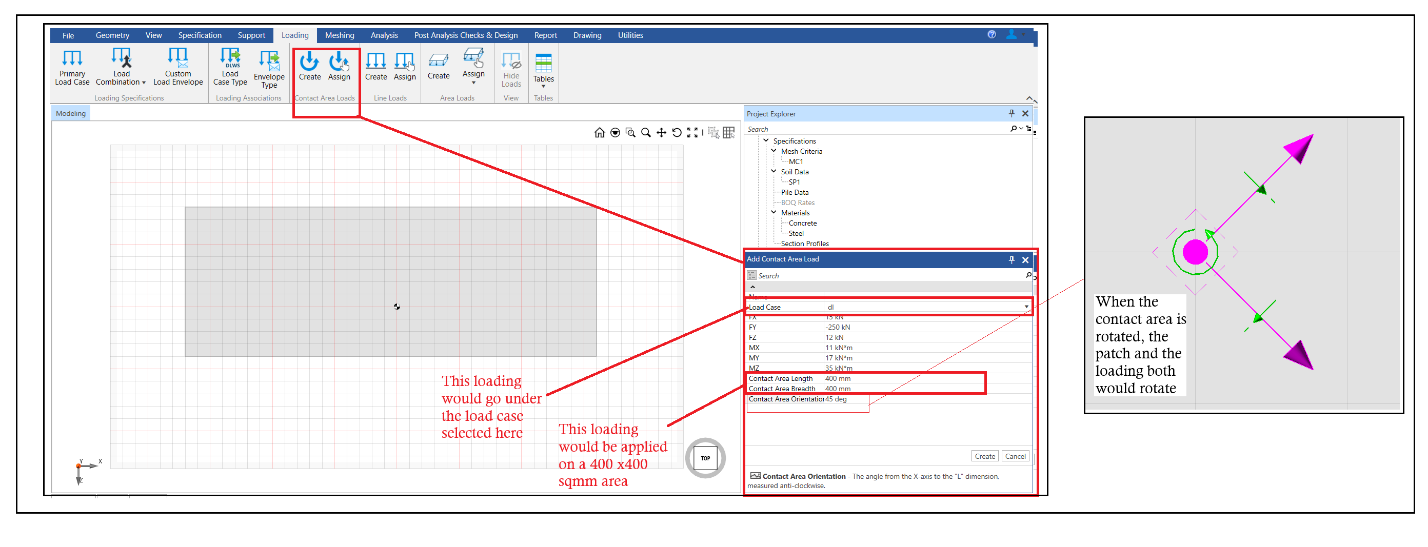This screenshot has width=1428, height=547.
Task: Click the TOP view cube
Action: tap(705, 458)
